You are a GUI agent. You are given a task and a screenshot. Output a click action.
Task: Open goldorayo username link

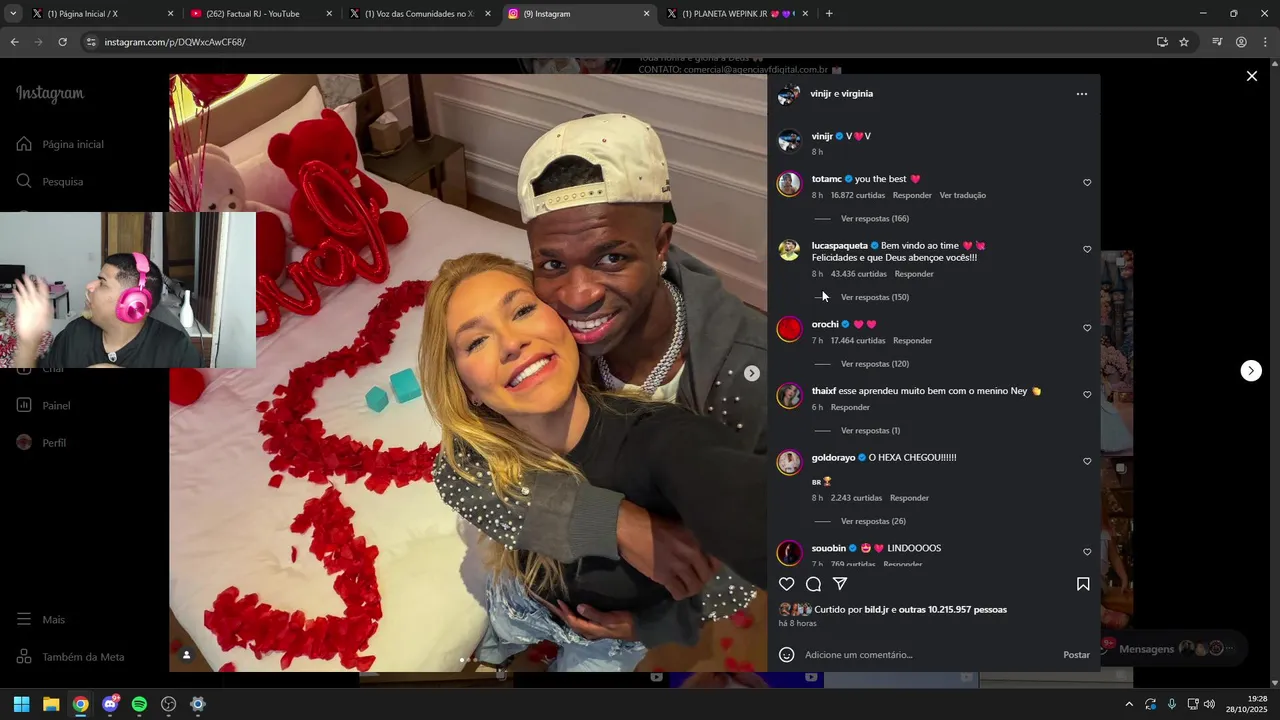coord(833,458)
